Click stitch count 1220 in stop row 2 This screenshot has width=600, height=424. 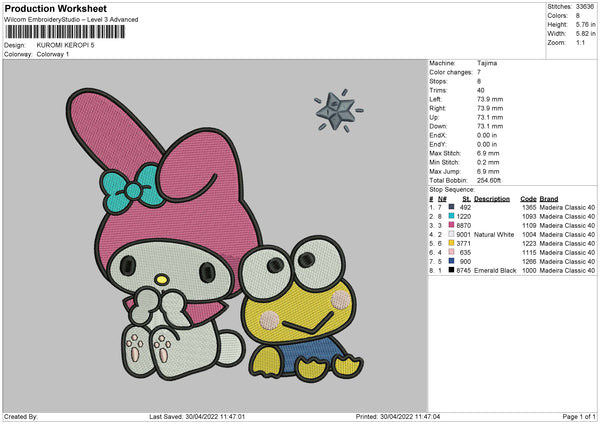pos(464,217)
